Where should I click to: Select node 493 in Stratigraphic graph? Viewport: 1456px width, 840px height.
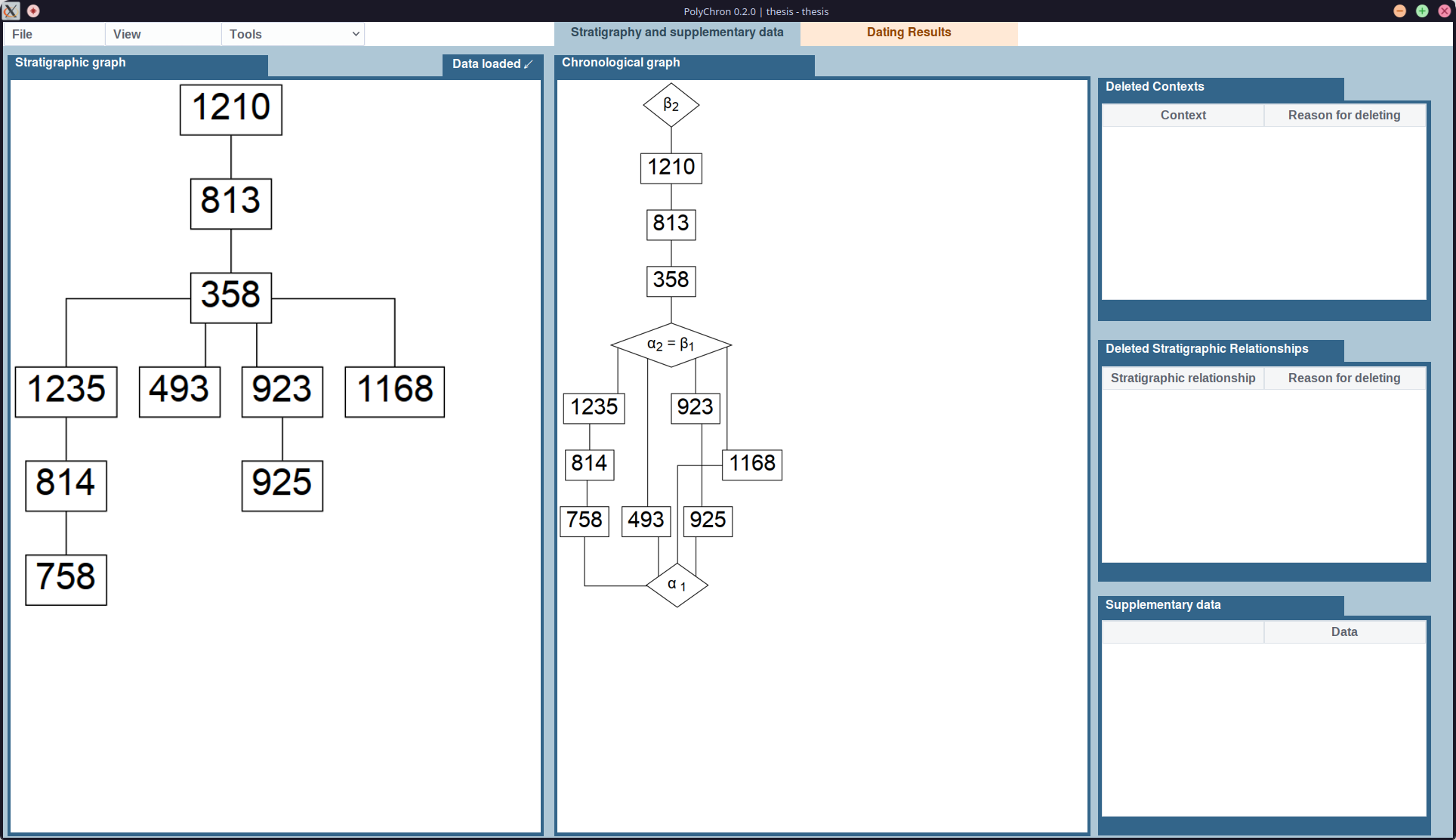point(180,392)
